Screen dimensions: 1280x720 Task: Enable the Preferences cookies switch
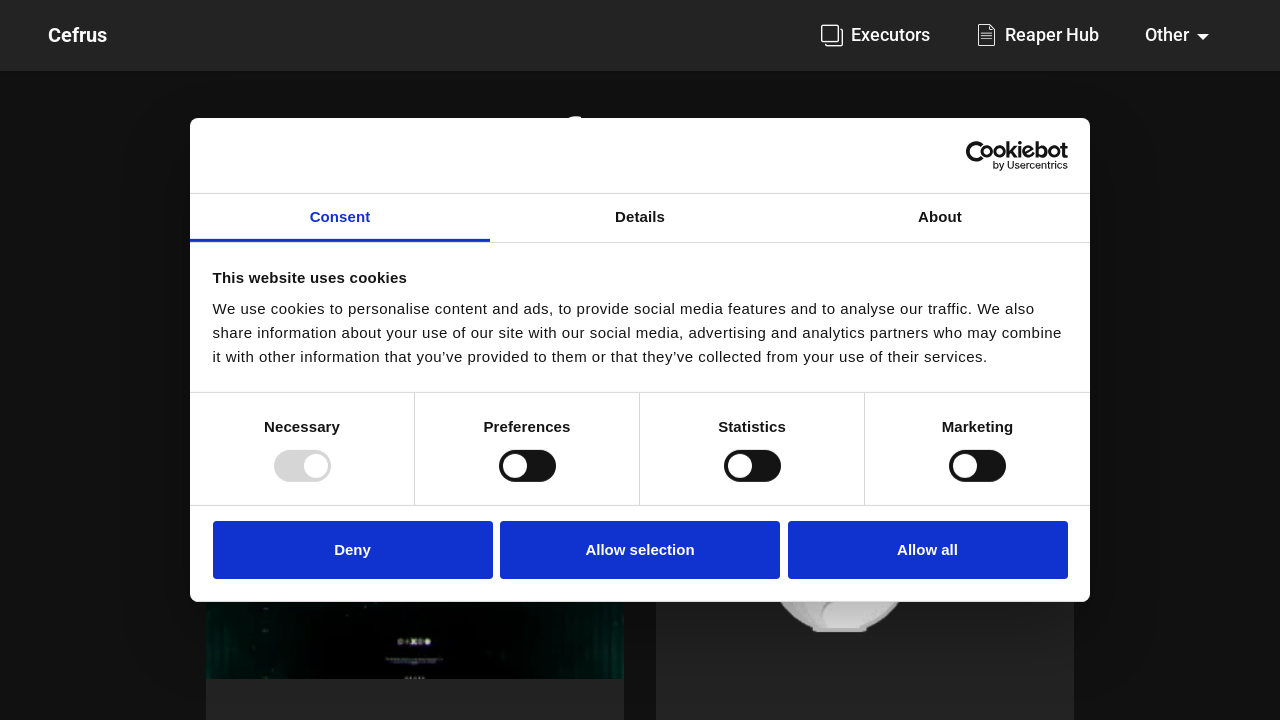pyautogui.click(x=527, y=466)
